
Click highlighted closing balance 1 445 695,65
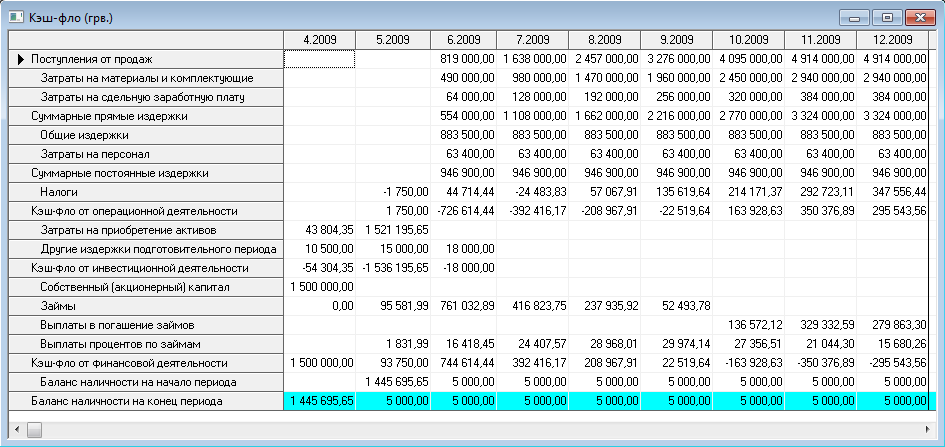(x=319, y=401)
